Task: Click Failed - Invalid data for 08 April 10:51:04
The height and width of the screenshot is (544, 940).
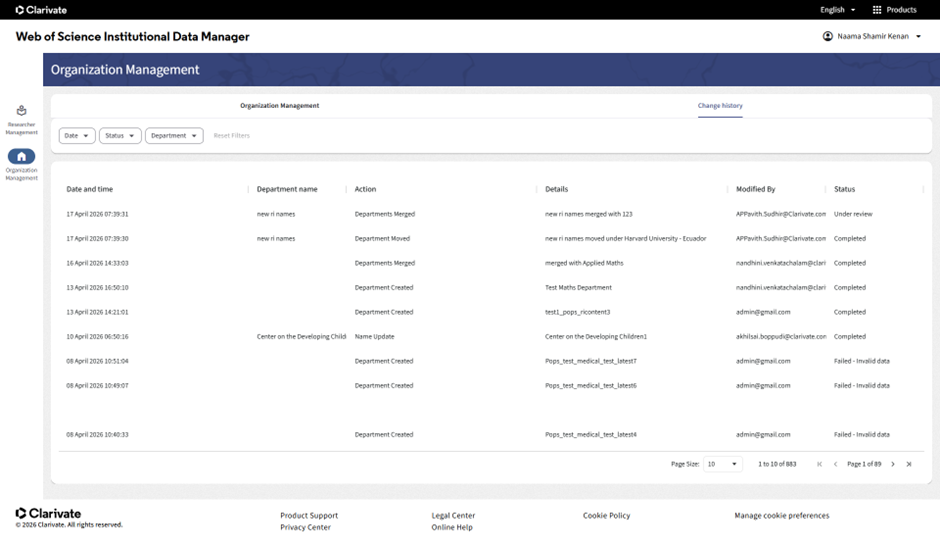Action: point(861,362)
